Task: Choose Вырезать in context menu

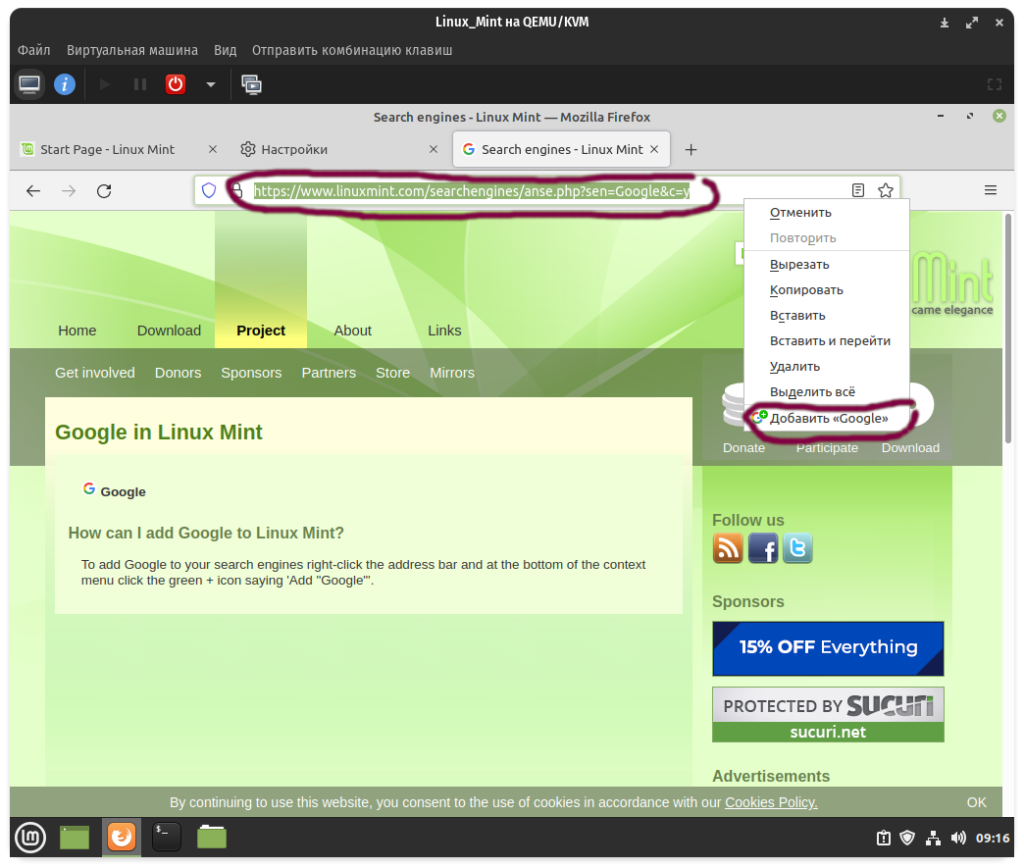Action: pyautogui.click(x=826, y=265)
